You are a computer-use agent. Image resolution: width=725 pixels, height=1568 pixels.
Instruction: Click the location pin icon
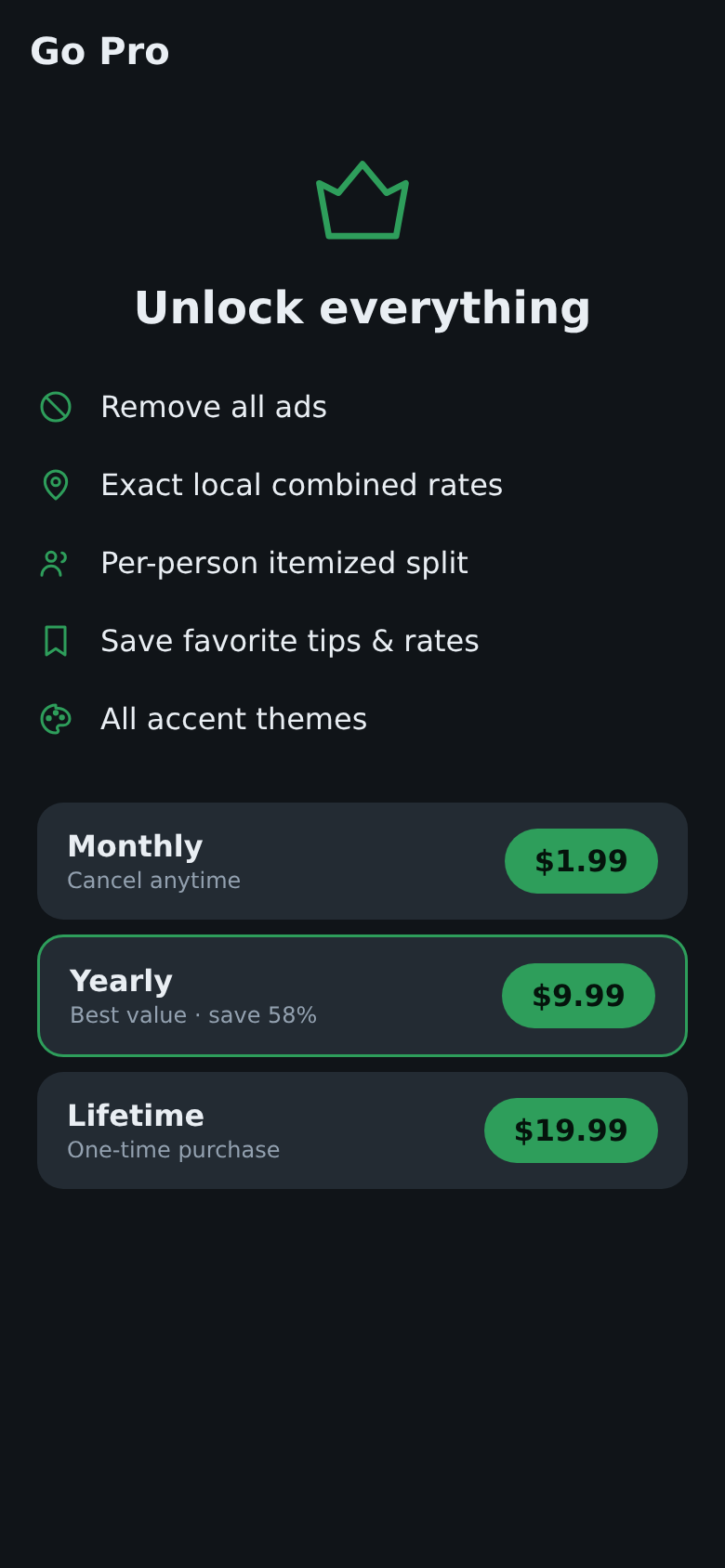click(x=56, y=485)
